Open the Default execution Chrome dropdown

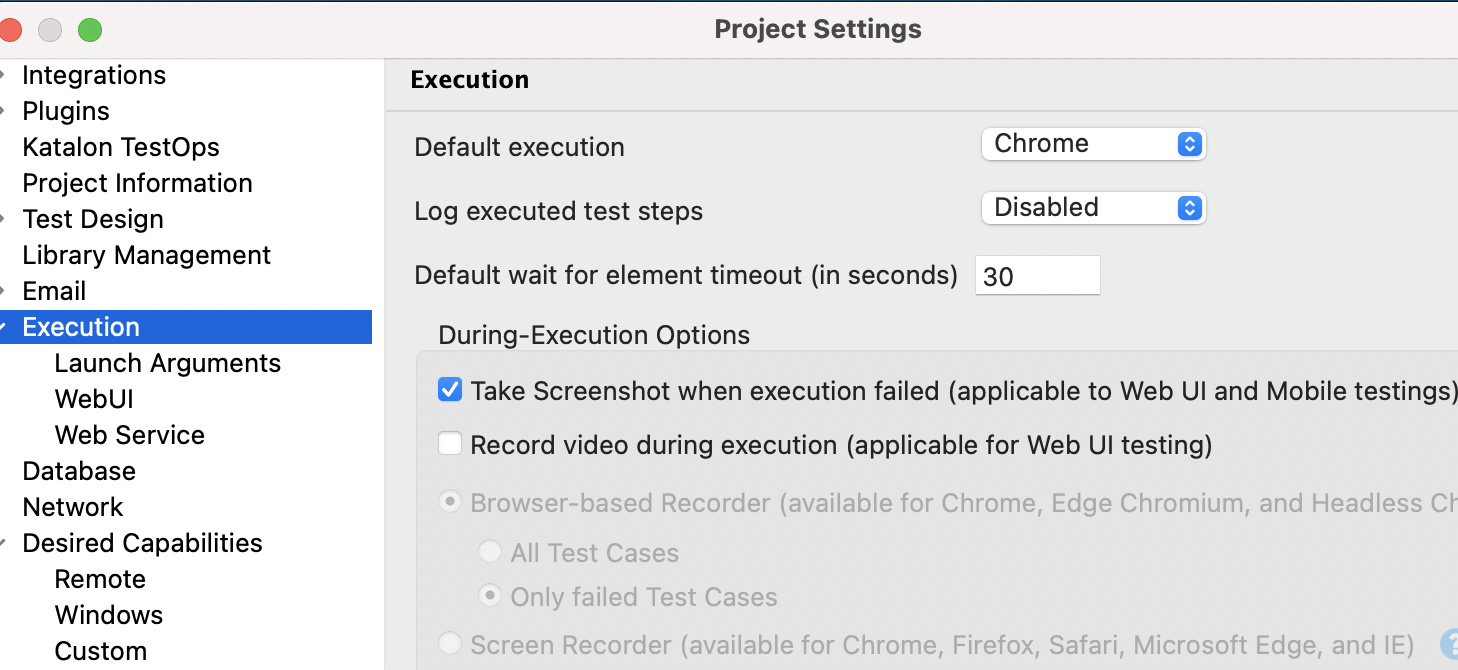click(x=1093, y=144)
